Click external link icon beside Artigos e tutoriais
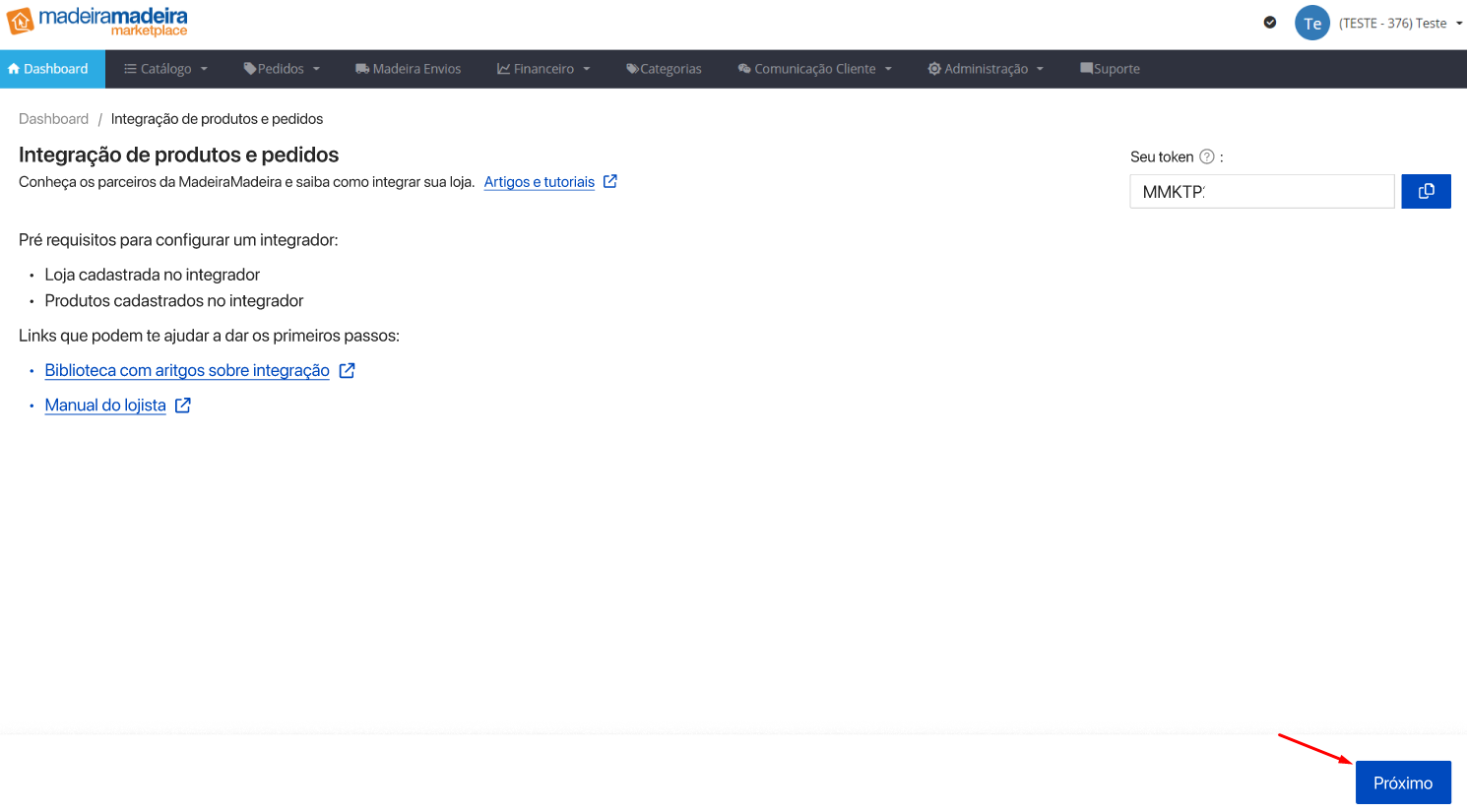This screenshot has height=812, width=1467. (x=609, y=181)
